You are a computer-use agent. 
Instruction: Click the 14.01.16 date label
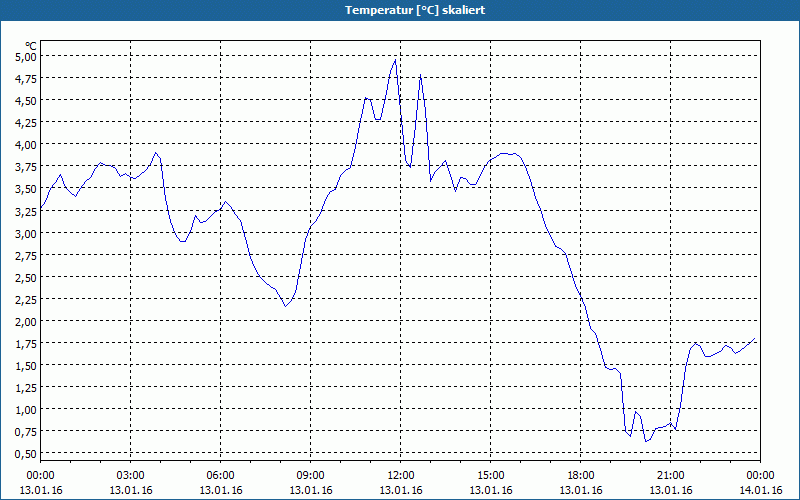(x=760, y=490)
